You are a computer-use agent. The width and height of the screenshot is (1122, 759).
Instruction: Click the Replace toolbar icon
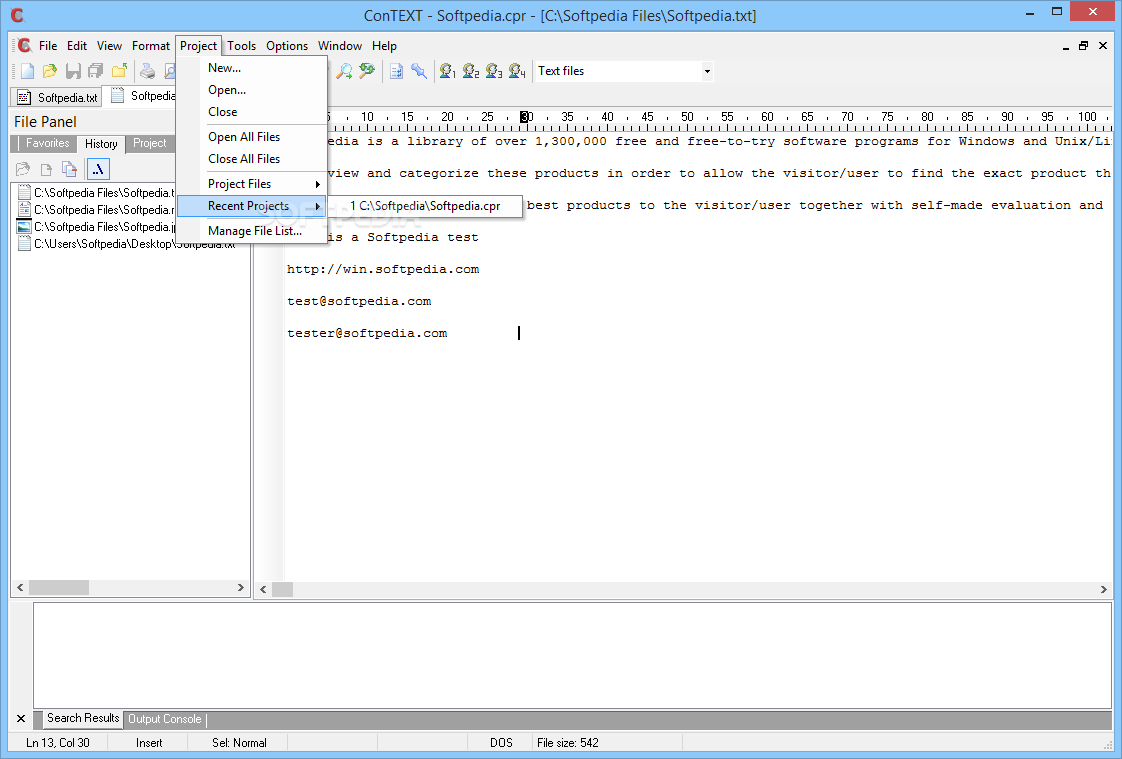pyautogui.click(x=367, y=71)
